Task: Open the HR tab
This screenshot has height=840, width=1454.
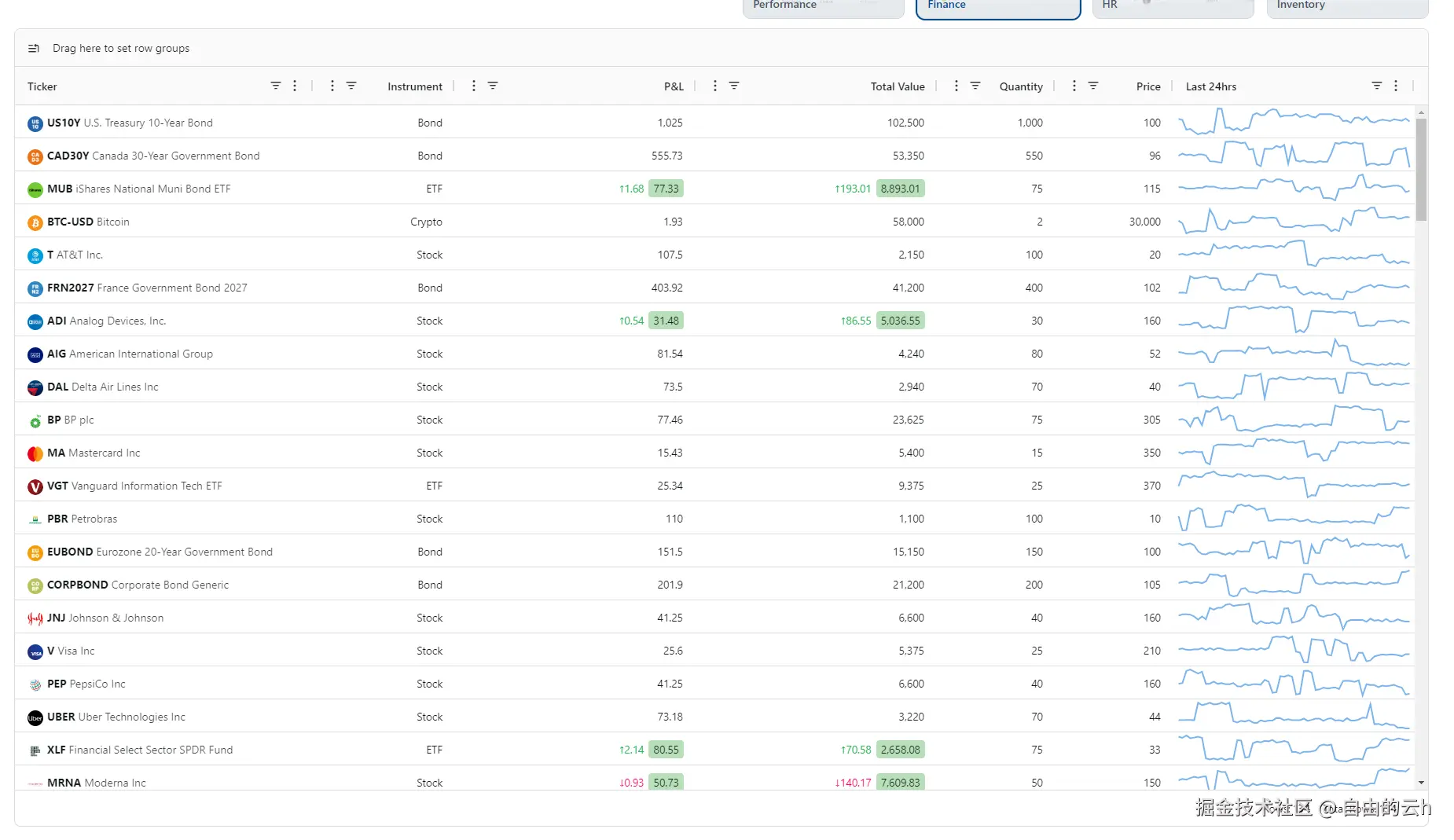Action: click(x=1173, y=7)
